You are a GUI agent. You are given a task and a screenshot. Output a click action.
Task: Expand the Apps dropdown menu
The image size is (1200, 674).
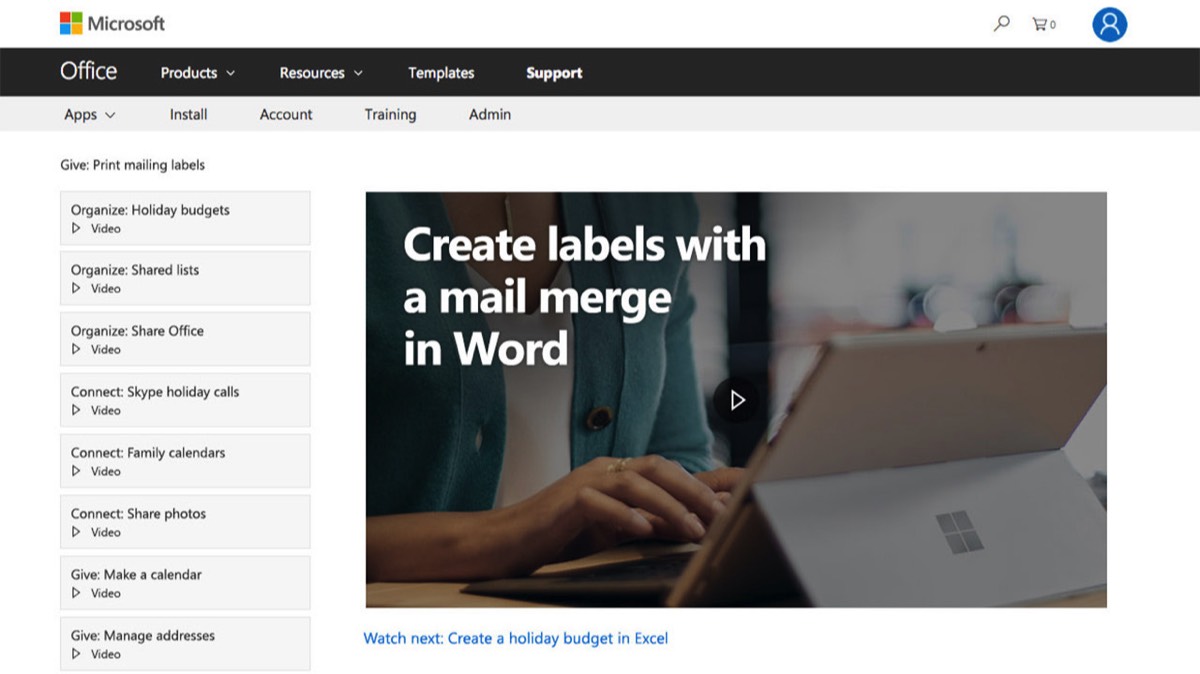(x=90, y=115)
